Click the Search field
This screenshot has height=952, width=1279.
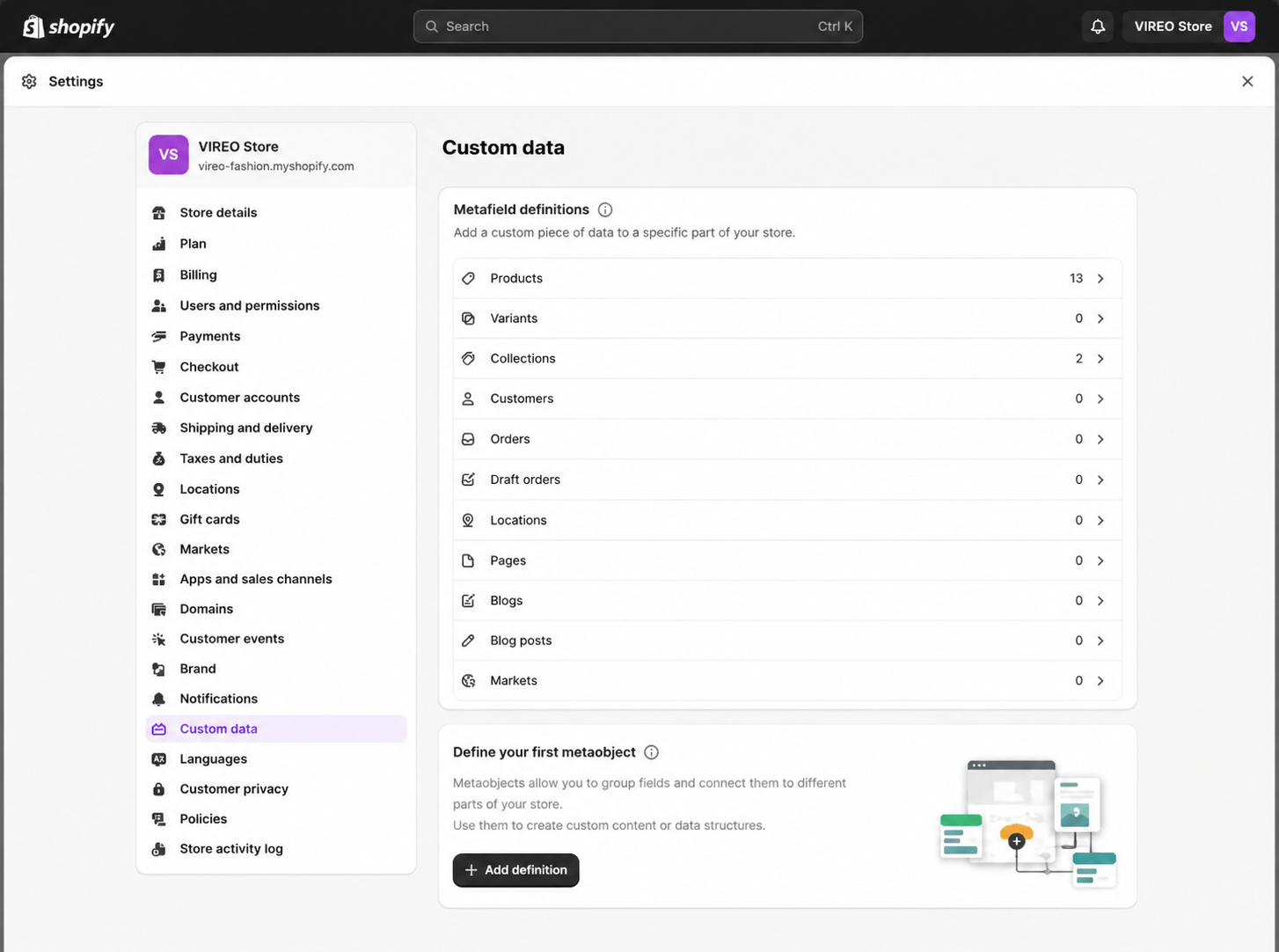(x=638, y=26)
